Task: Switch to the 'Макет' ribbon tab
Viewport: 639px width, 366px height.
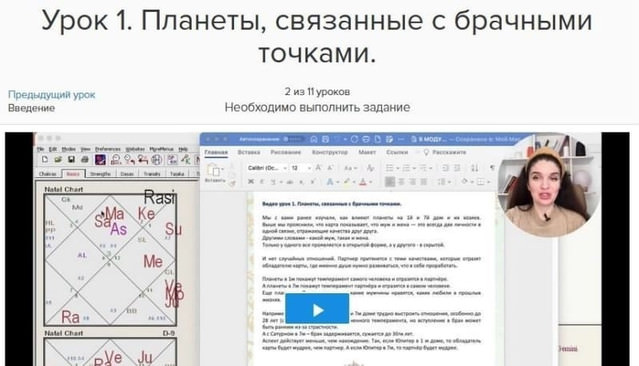Action: point(367,152)
